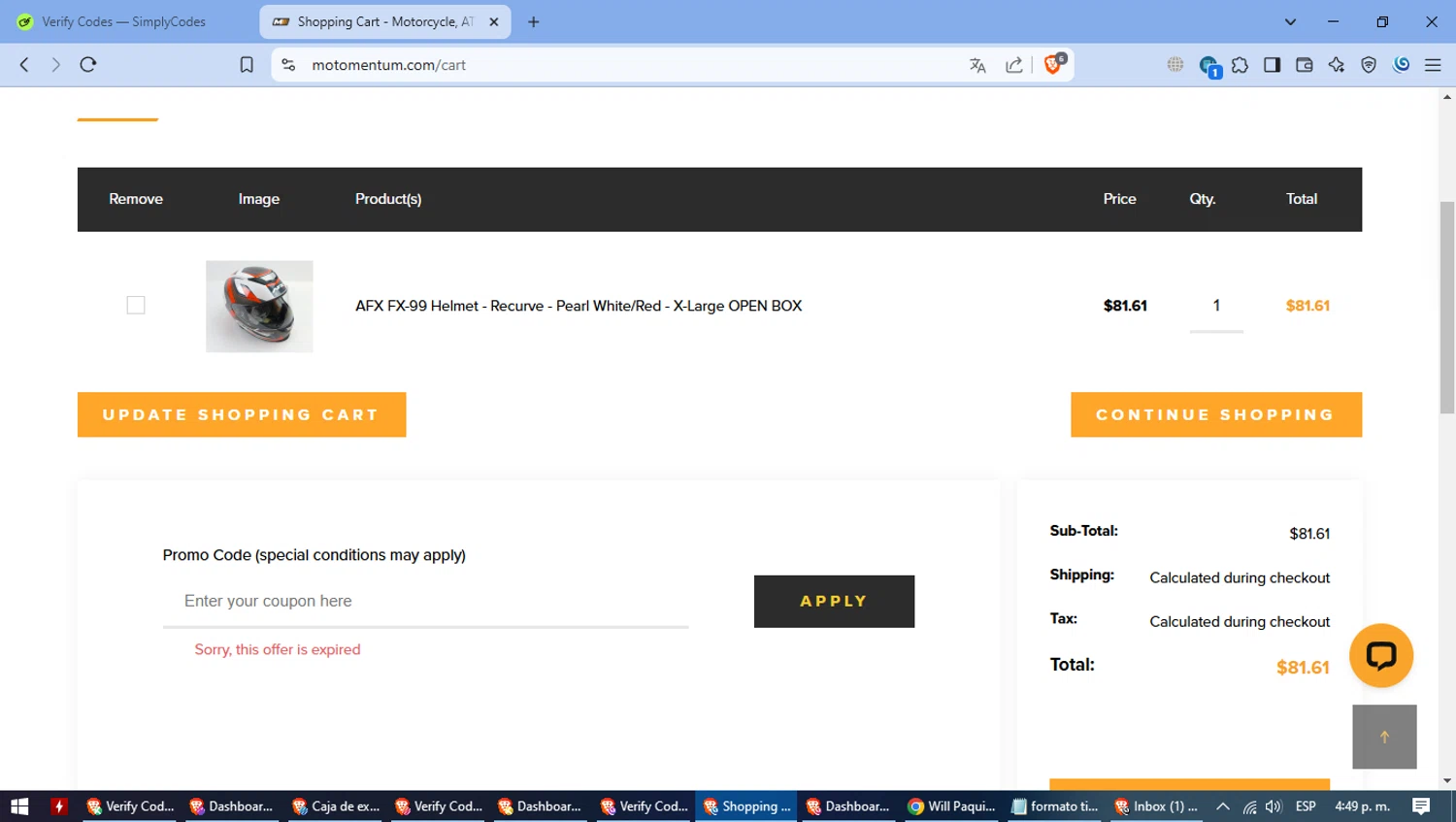
Task: Open the tab search dropdown arrow
Action: pos(1290,21)
